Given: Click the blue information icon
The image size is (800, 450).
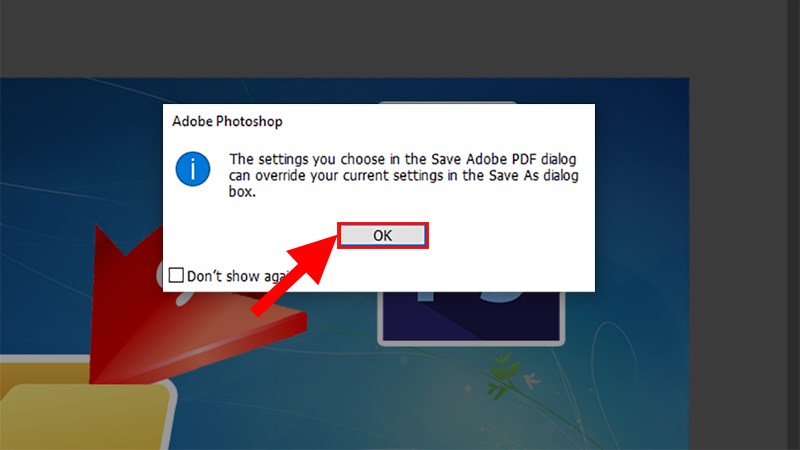Looking at the screenshot, I should [193, 169].
